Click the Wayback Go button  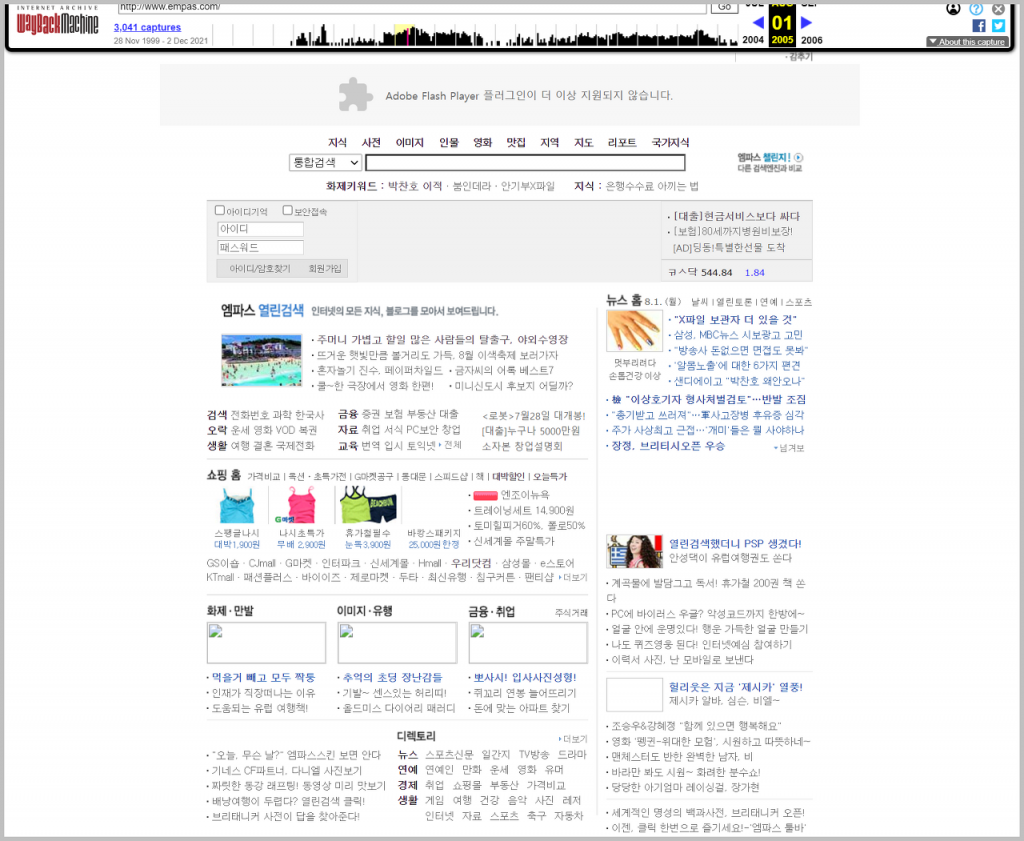(x=724, y=7)
